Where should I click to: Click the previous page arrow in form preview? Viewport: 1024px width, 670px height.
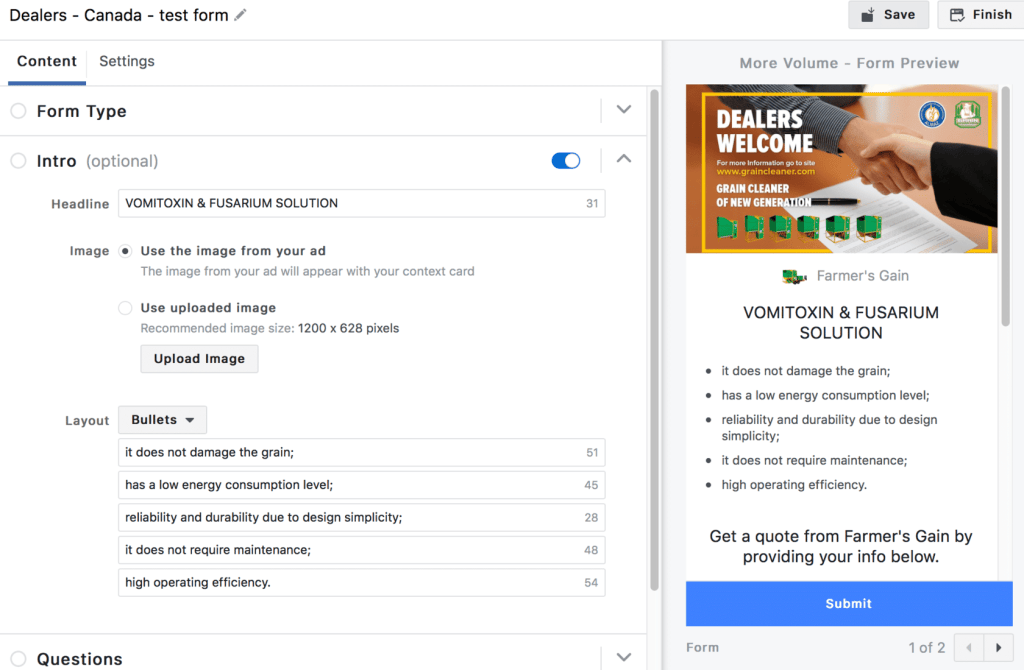click(968, 647)
